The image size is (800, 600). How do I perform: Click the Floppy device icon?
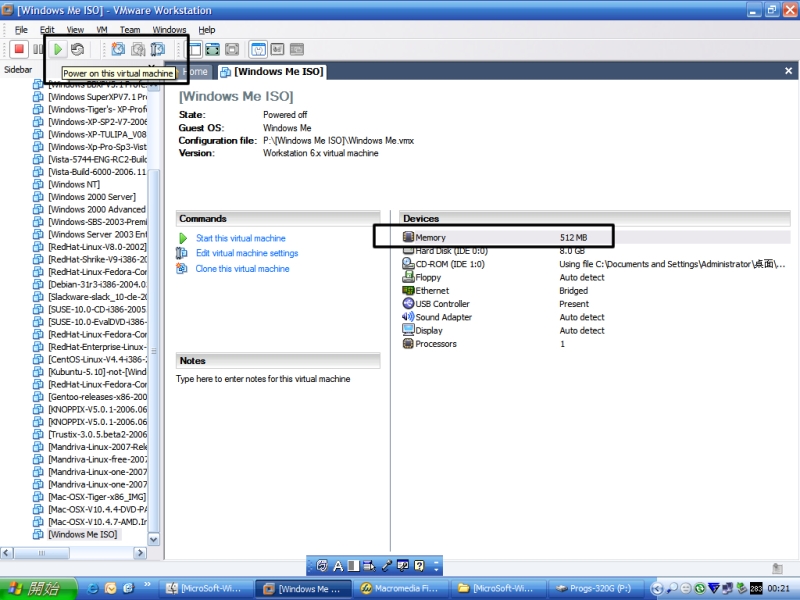click(408, 277)
